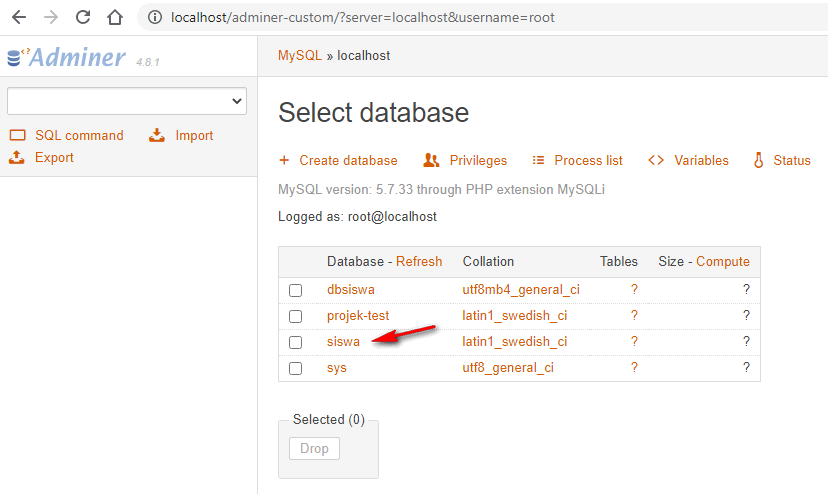The image size is (828, 494).
Task: Click the browser back arrow
Action: click(18, 17)
